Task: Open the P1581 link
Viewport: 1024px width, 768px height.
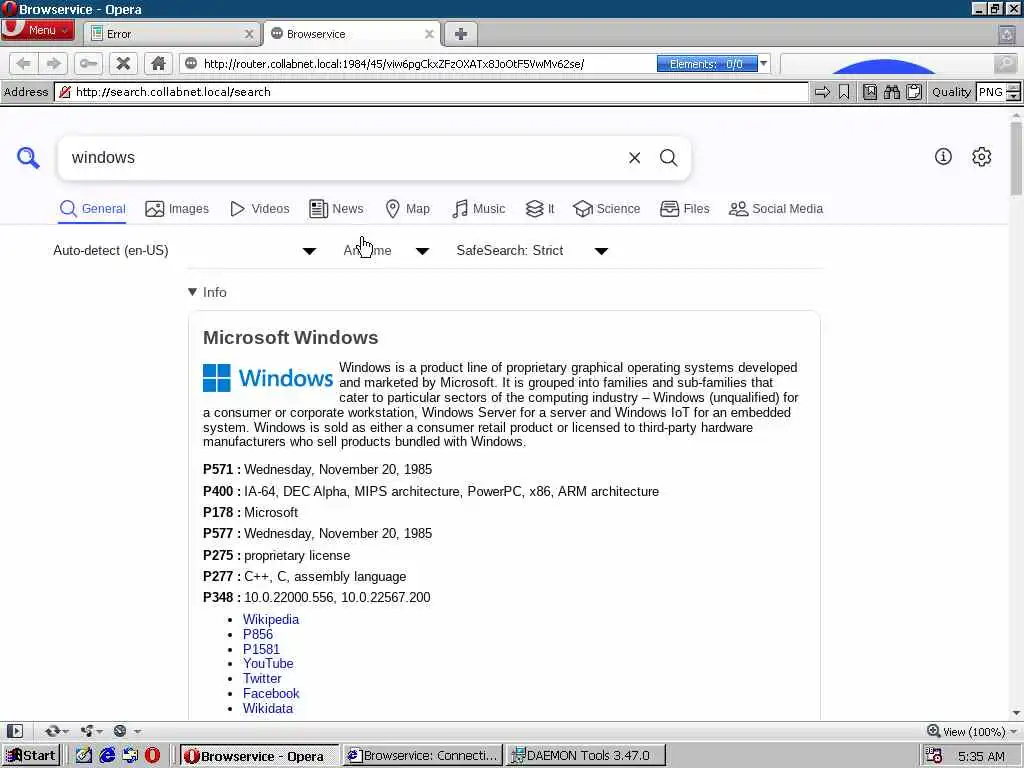Action: tap(261, 649)
